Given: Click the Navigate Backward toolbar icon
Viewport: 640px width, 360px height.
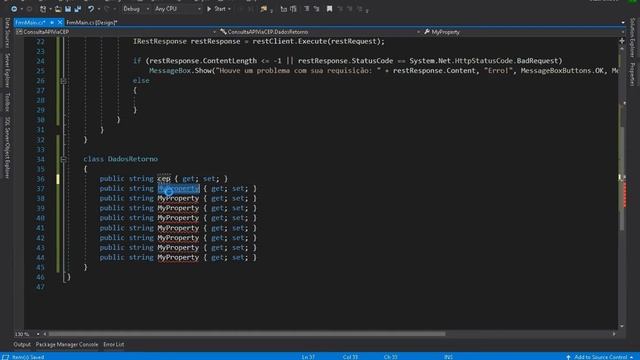Looking at the screenshot, I should point(14,9).
